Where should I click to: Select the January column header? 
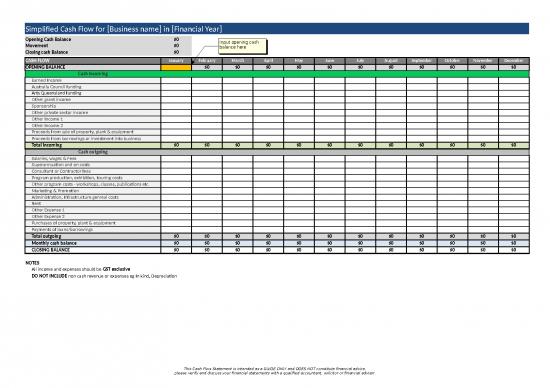tap(176, 61)
